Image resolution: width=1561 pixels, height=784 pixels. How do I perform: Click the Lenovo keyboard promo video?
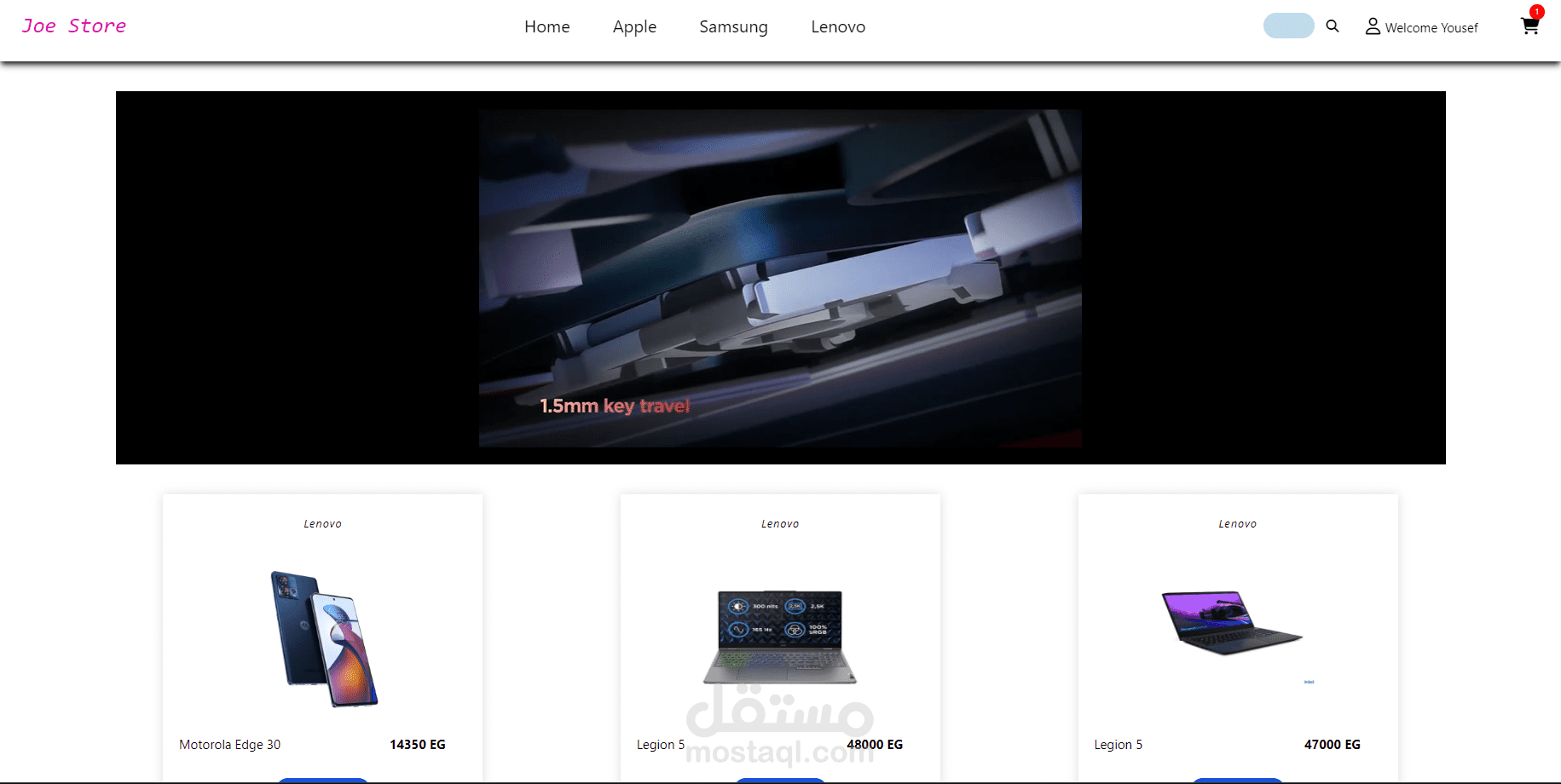click(780, 278)
